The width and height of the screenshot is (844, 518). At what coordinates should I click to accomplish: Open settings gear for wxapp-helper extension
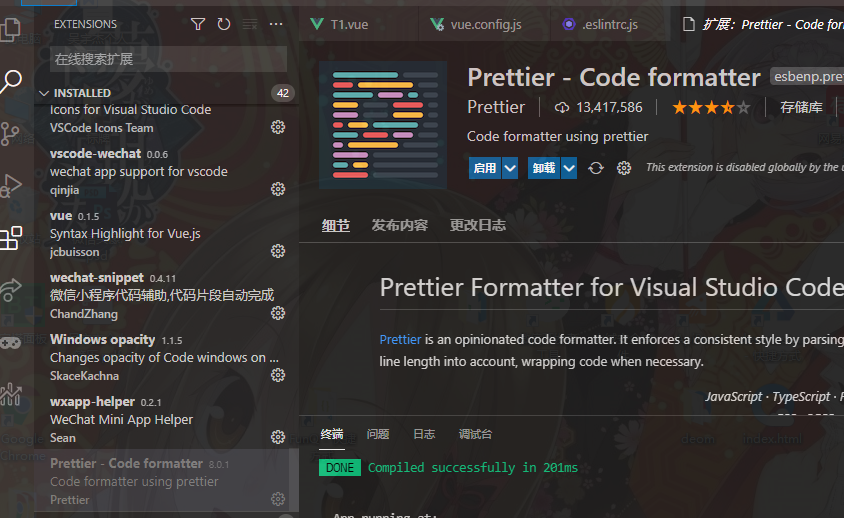pyautogui.click(x=278, y=437)
